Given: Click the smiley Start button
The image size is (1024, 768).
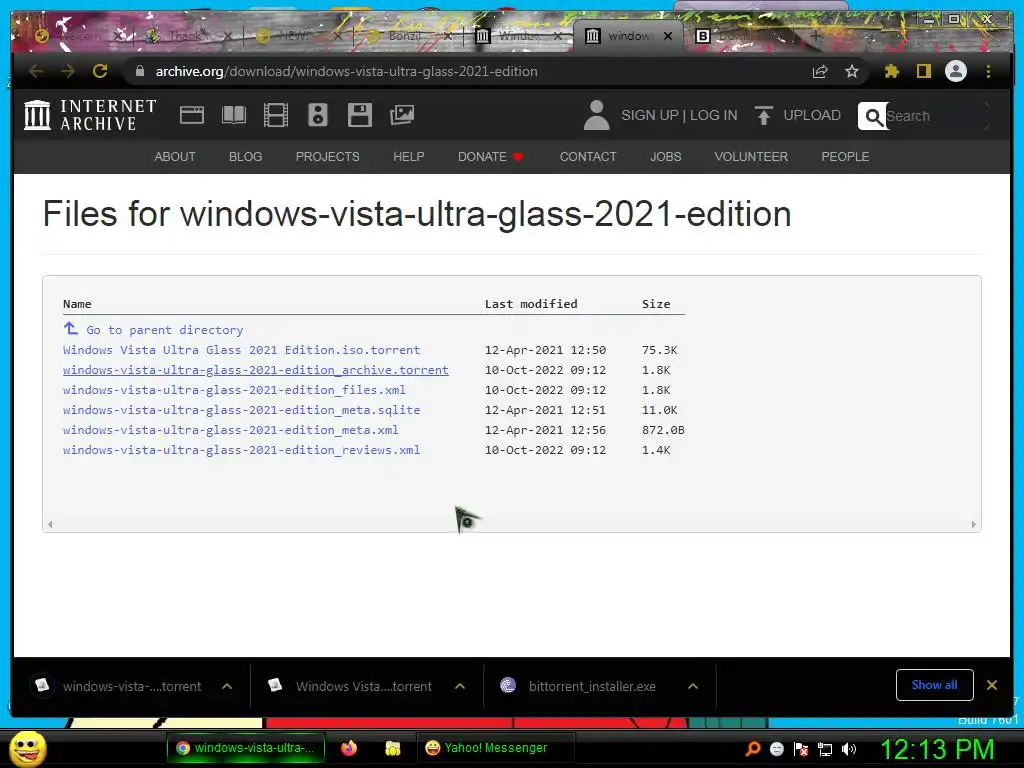Looking at the screenshot, I should tap(27, 748).
